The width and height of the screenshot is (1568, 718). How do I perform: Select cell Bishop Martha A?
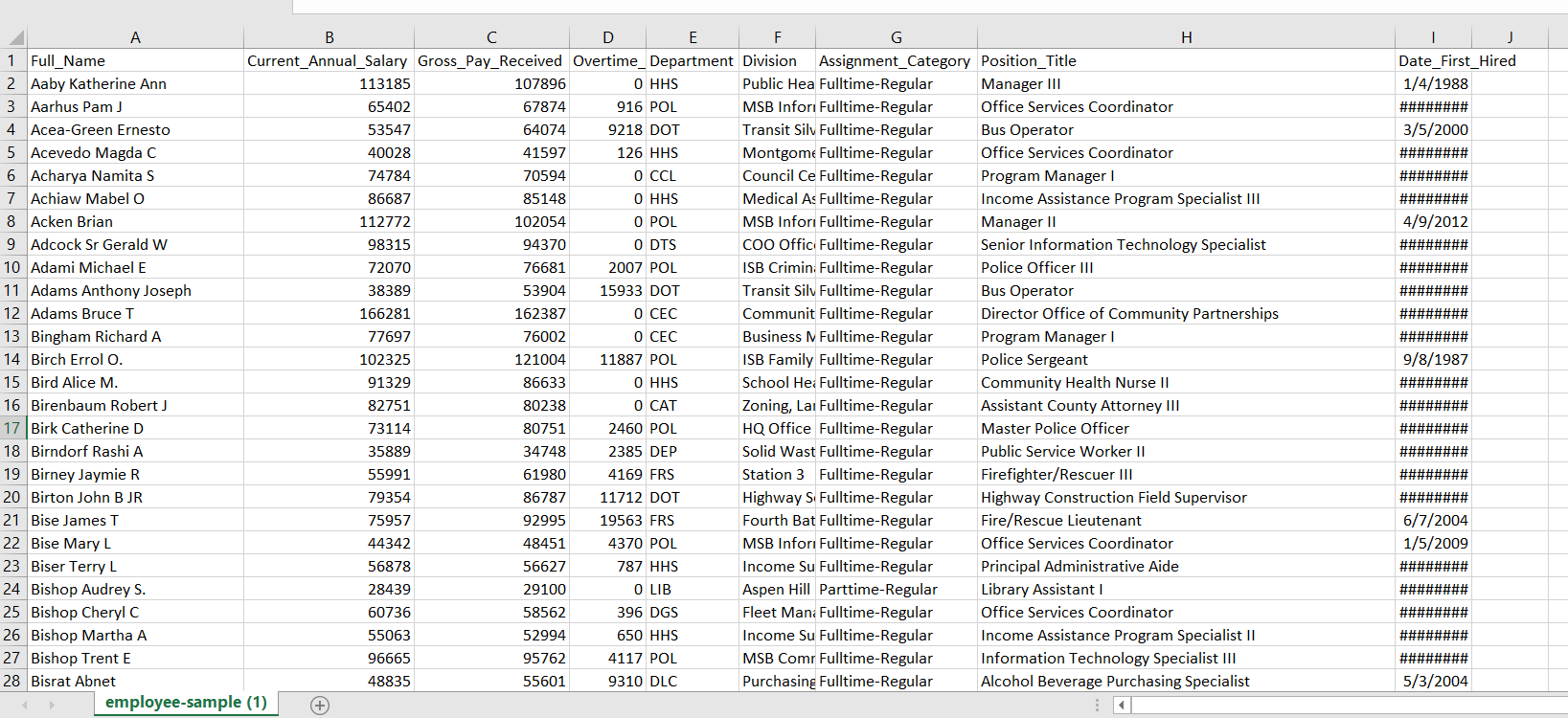135,635
